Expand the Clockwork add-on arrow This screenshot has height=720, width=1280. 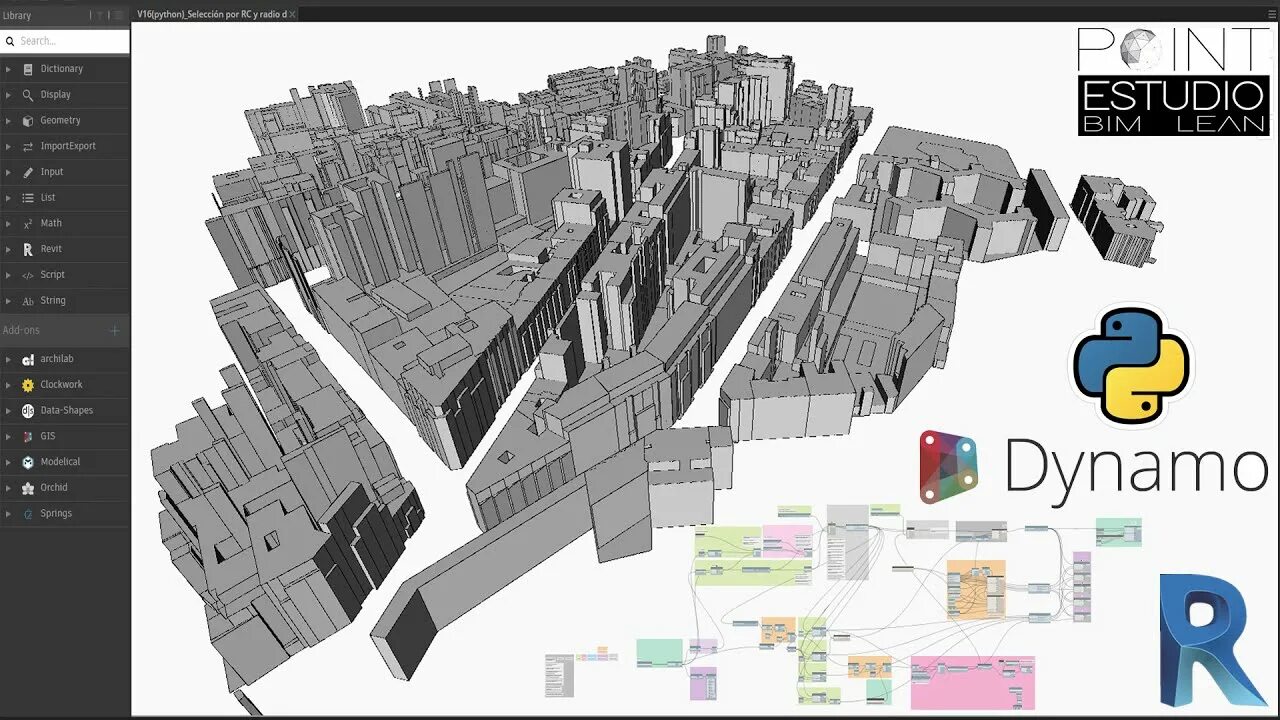(8, 385)
